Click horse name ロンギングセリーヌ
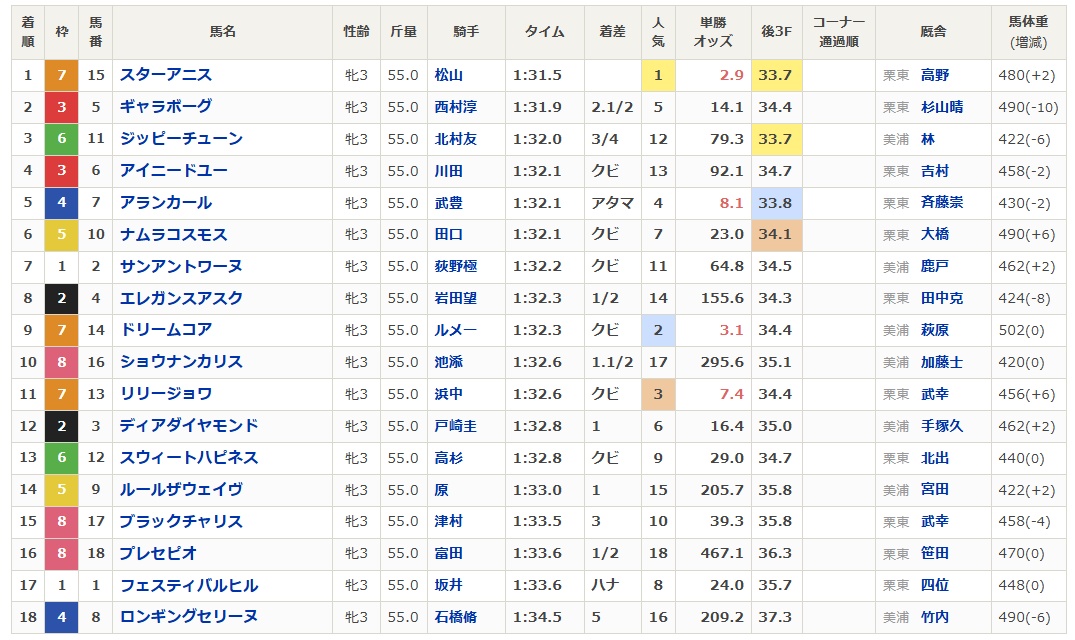Screen dimensions: 1075x640 pyautogui.click(x=188, y=617)
